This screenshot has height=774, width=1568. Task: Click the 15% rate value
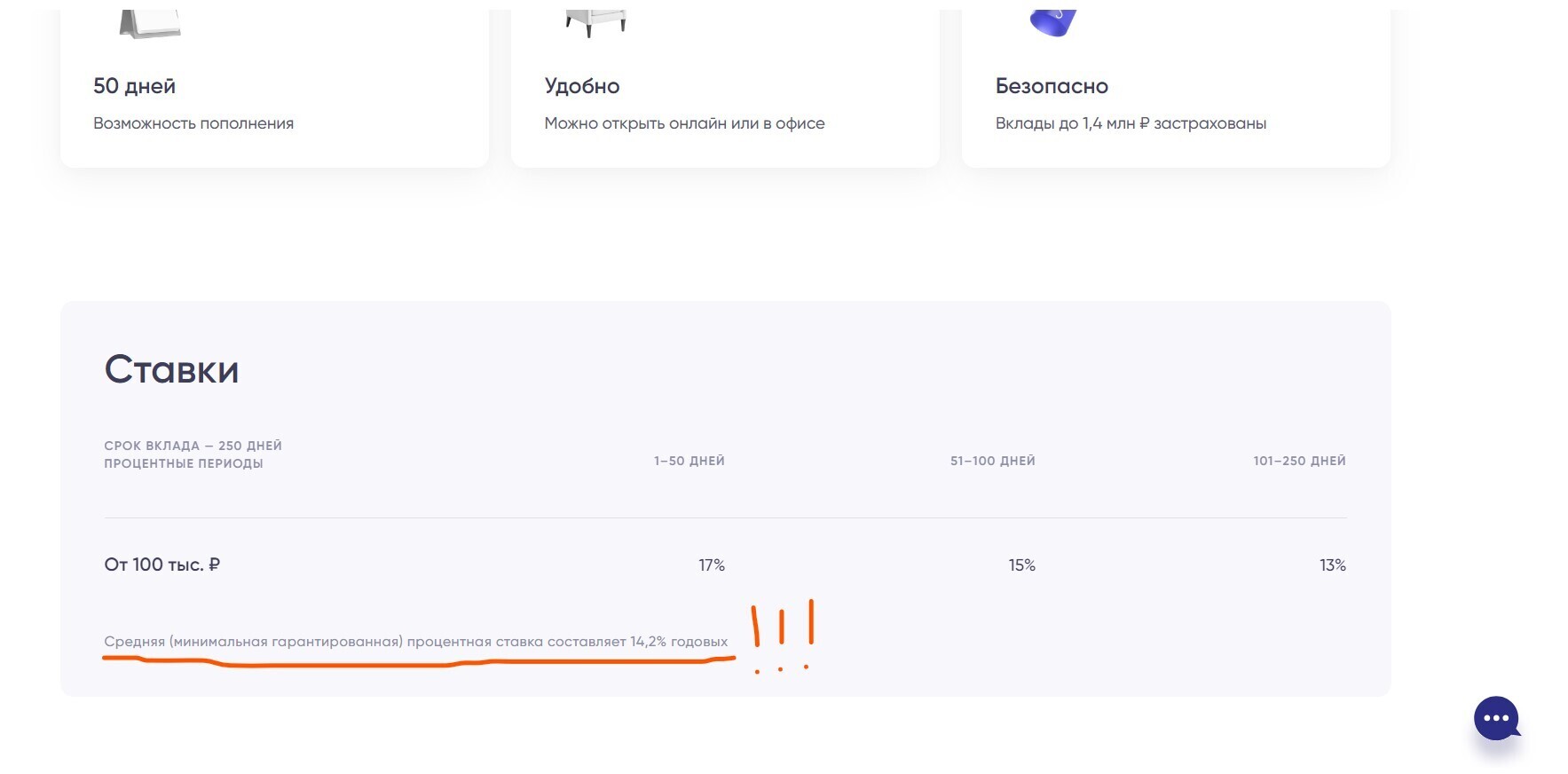tap(1021, 565)
